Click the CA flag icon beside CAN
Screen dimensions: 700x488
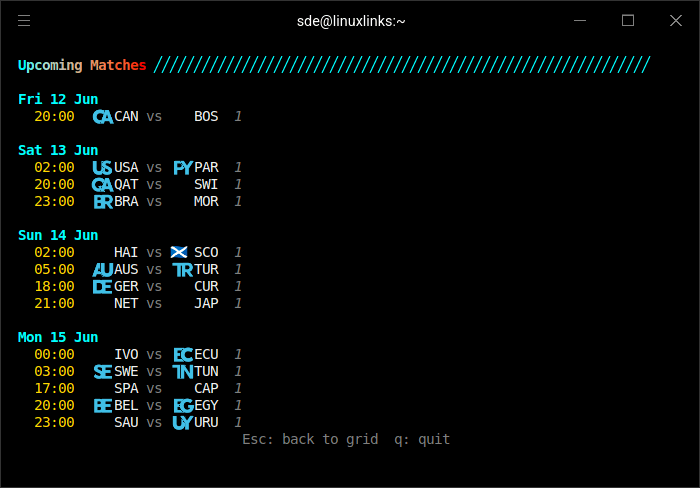pos(103,117)
